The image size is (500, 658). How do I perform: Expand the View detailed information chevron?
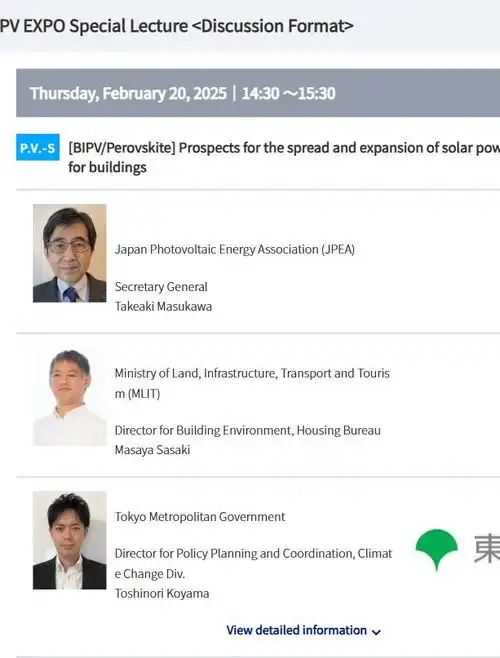coord(377,632)
